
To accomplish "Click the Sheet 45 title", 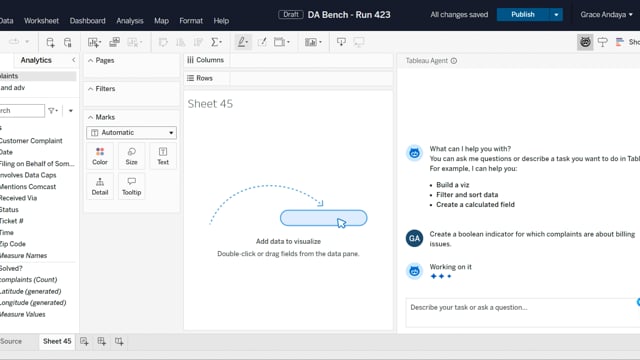I will pos(210,104).
